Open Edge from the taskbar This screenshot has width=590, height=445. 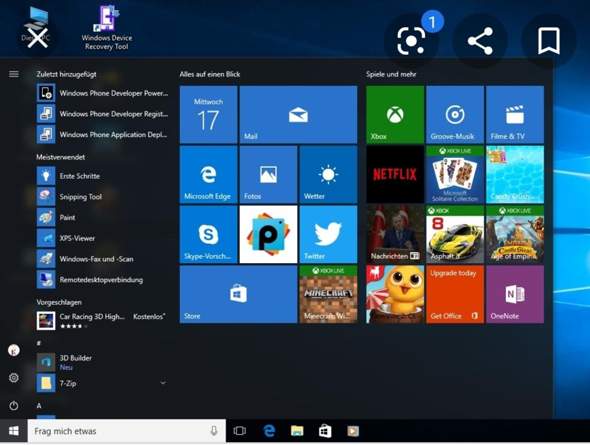point(269,431)
